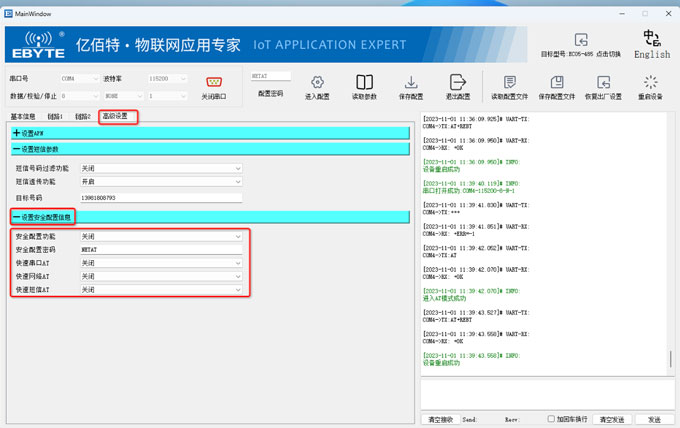Click the 保存配置文件 icon
This screenshot has width=680, height=428.
556,82
